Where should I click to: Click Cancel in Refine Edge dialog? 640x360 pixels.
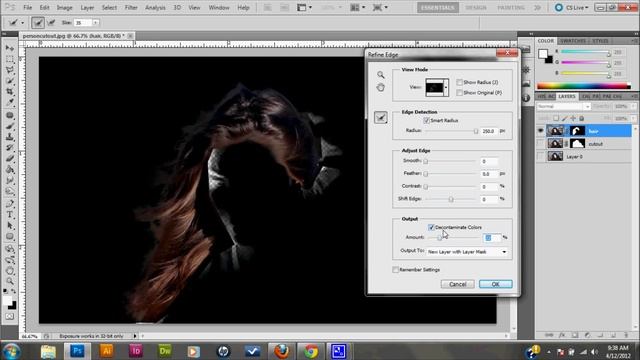458,284
